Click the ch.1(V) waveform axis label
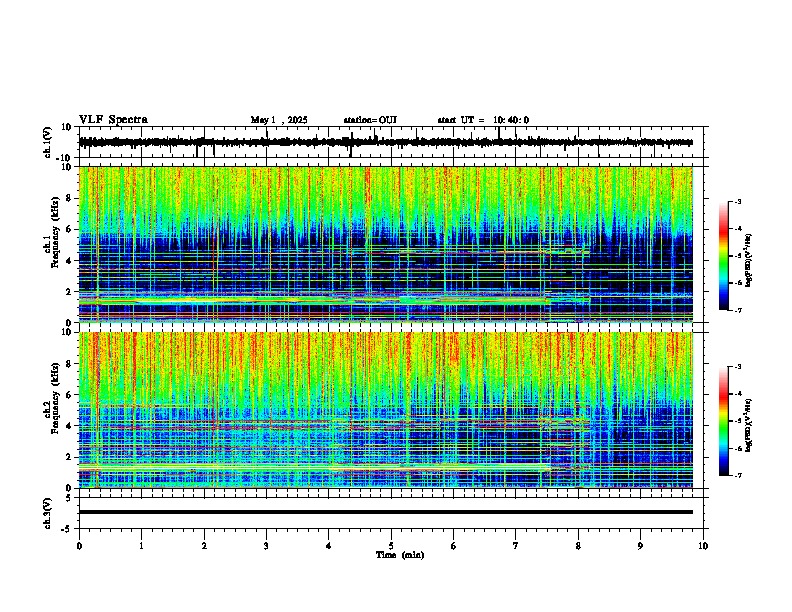 coord(49,142)
